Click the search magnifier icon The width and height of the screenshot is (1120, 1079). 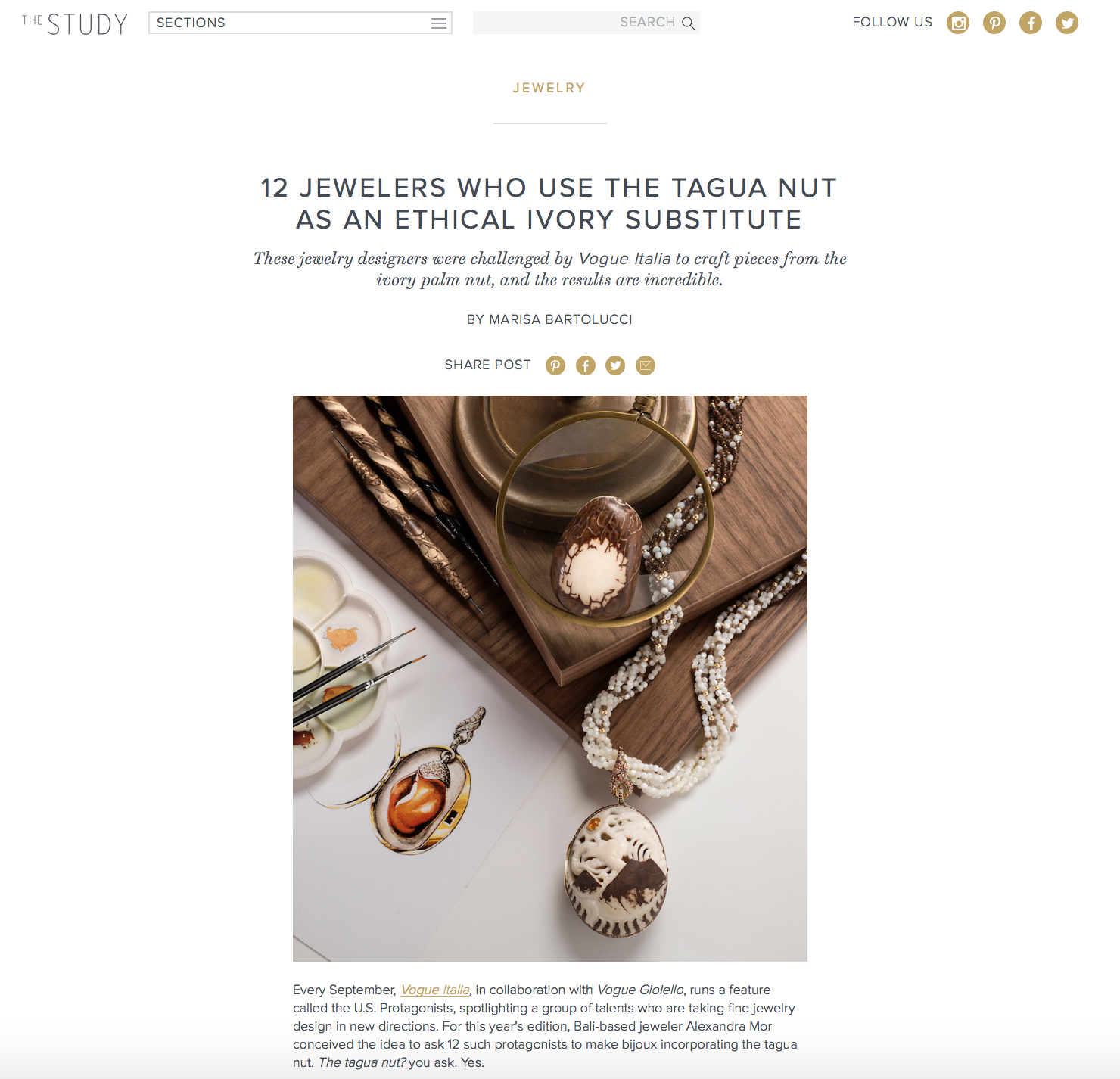[x=688, y=23]
